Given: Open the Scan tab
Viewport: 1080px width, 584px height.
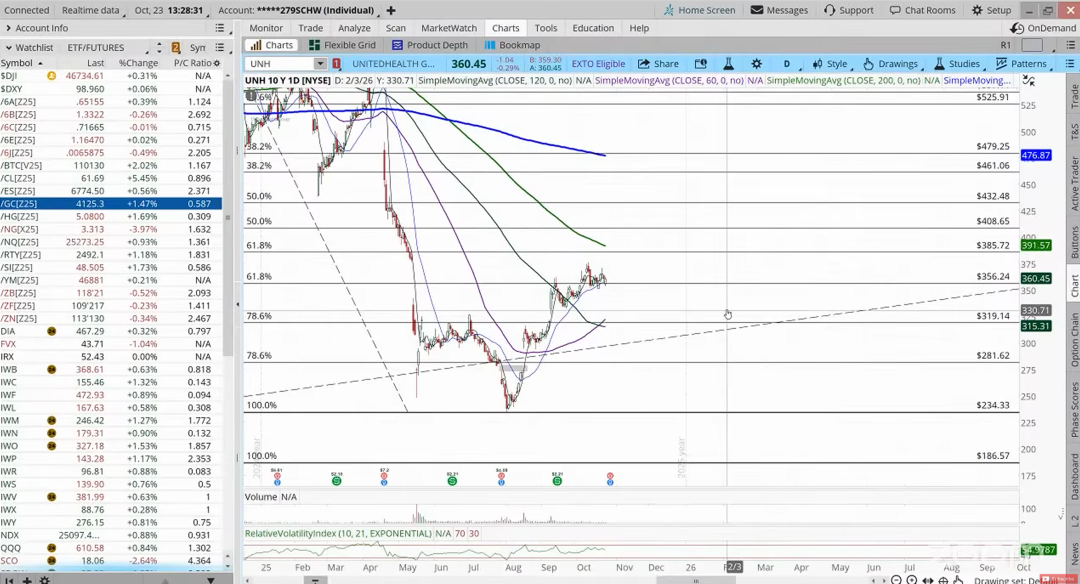Looking at the screenshot, I should tap(395, 28).
